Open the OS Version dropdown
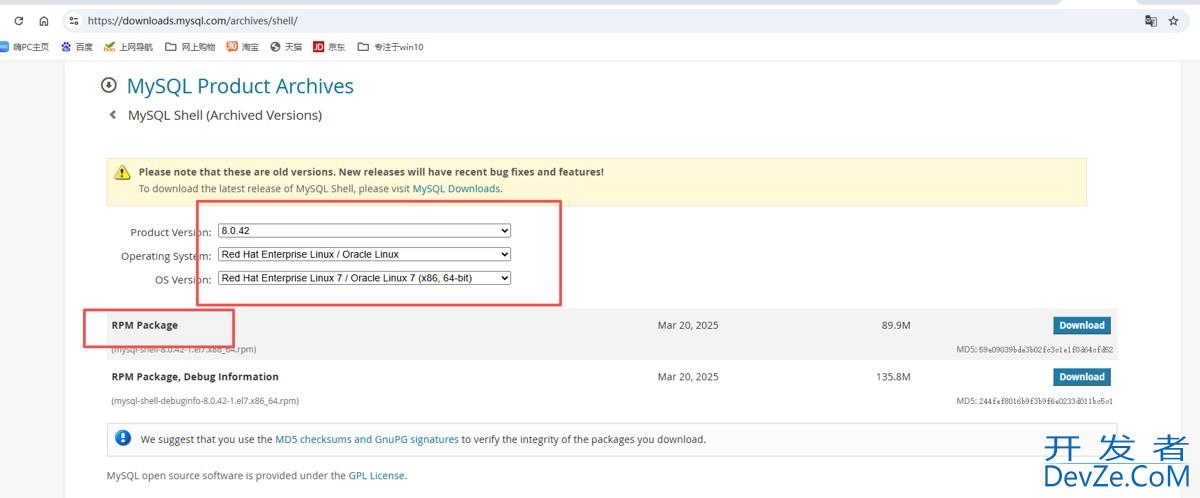1200x498 pixels. pos(364,278)
